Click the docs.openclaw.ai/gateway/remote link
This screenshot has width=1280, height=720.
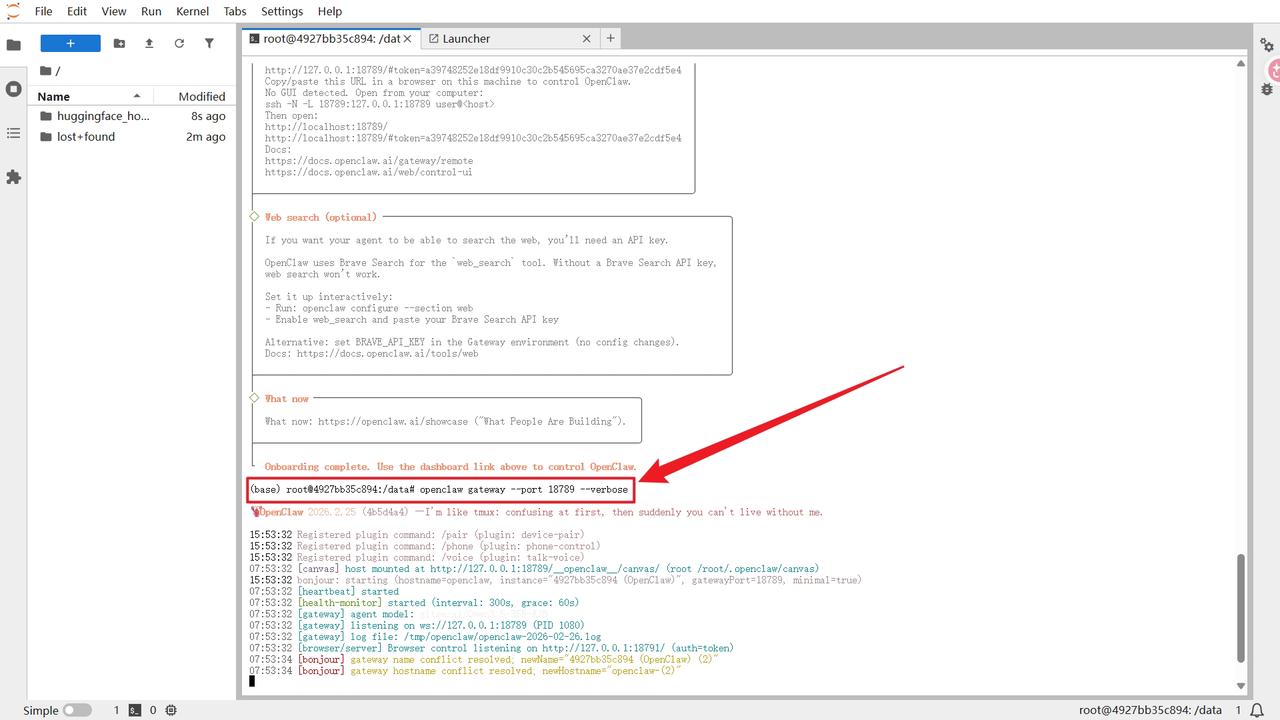(369, 161)
